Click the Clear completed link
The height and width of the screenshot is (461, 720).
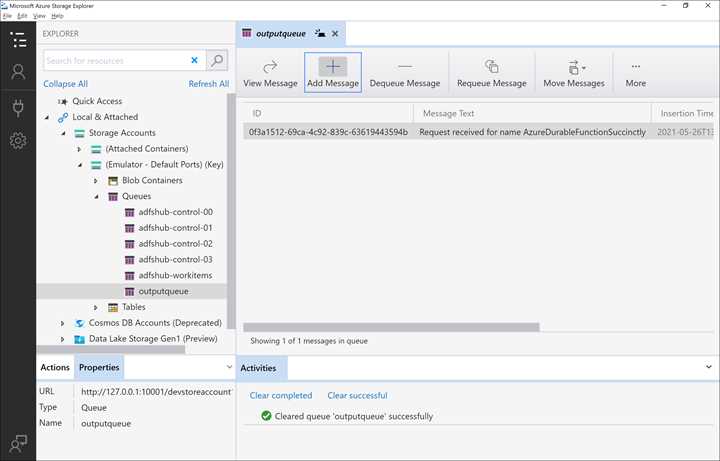(x=281, y=395)
